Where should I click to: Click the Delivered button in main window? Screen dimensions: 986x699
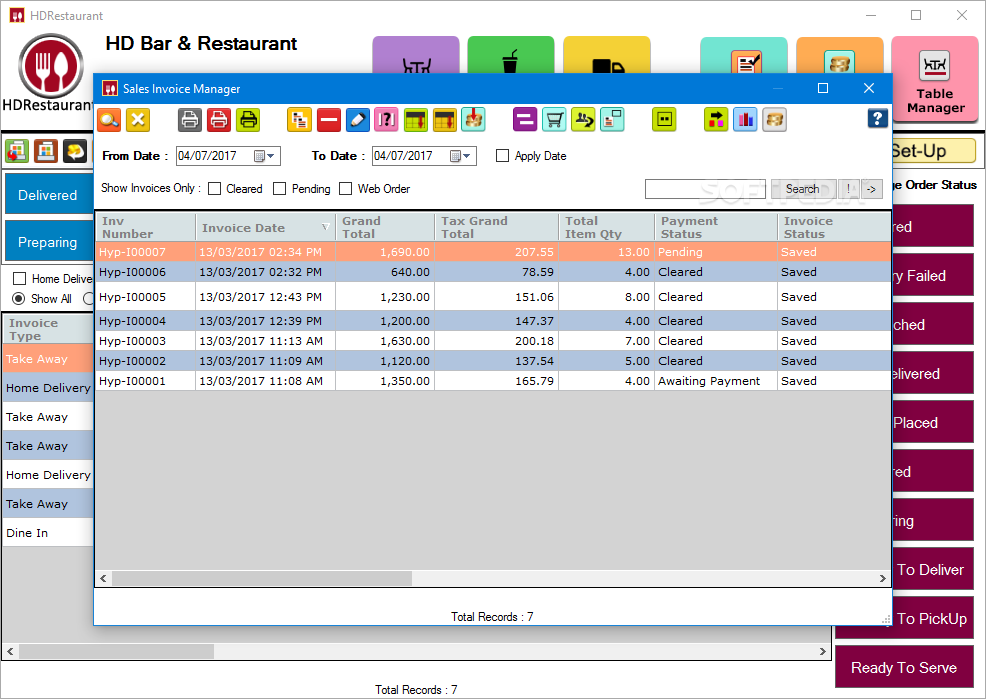pyautogui.click(x=49, y=195)
